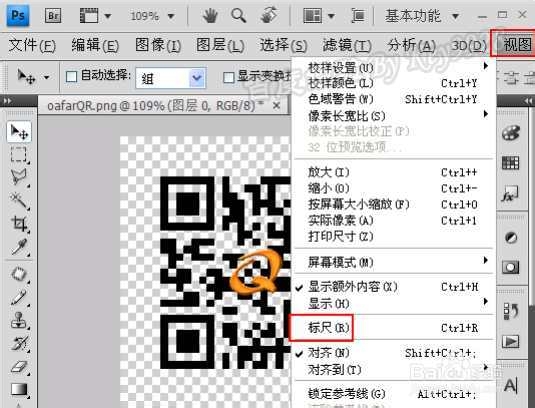Viewport: 535px width, 408px height.
Task: Choose 标尺(R) rulers menu item
Action: pos(394,328)
